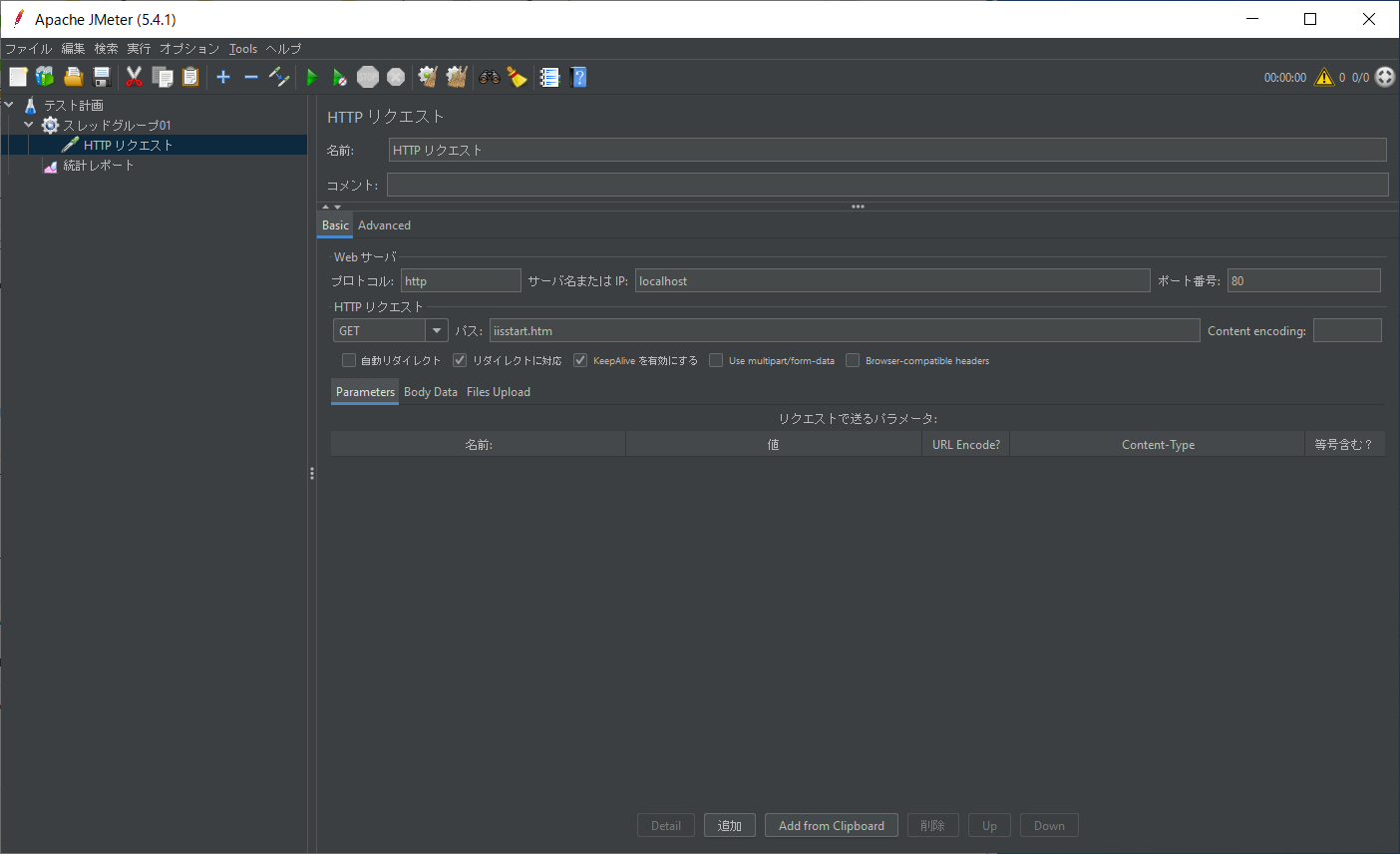Open the 検索 menu
This screenshot has width=1400, height=854.
point(106,48)
